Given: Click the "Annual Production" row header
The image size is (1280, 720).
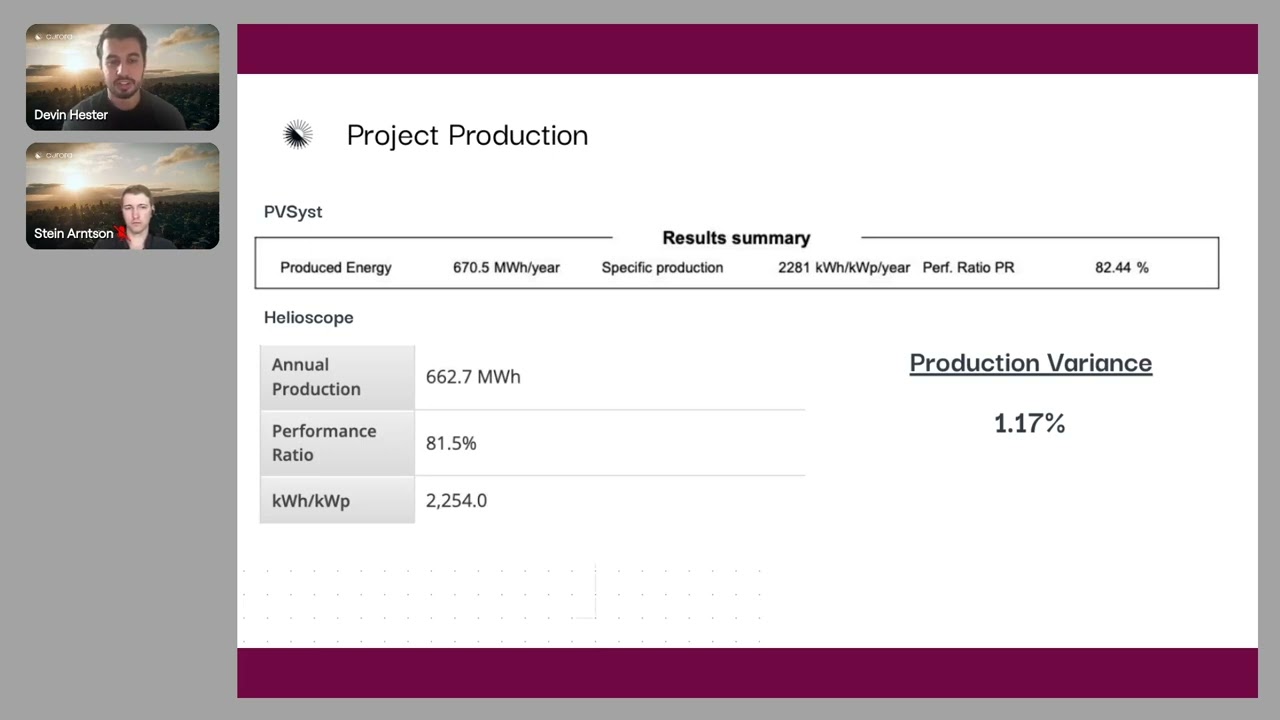Looking at the screenshot, I should click(x=337, y=377).
